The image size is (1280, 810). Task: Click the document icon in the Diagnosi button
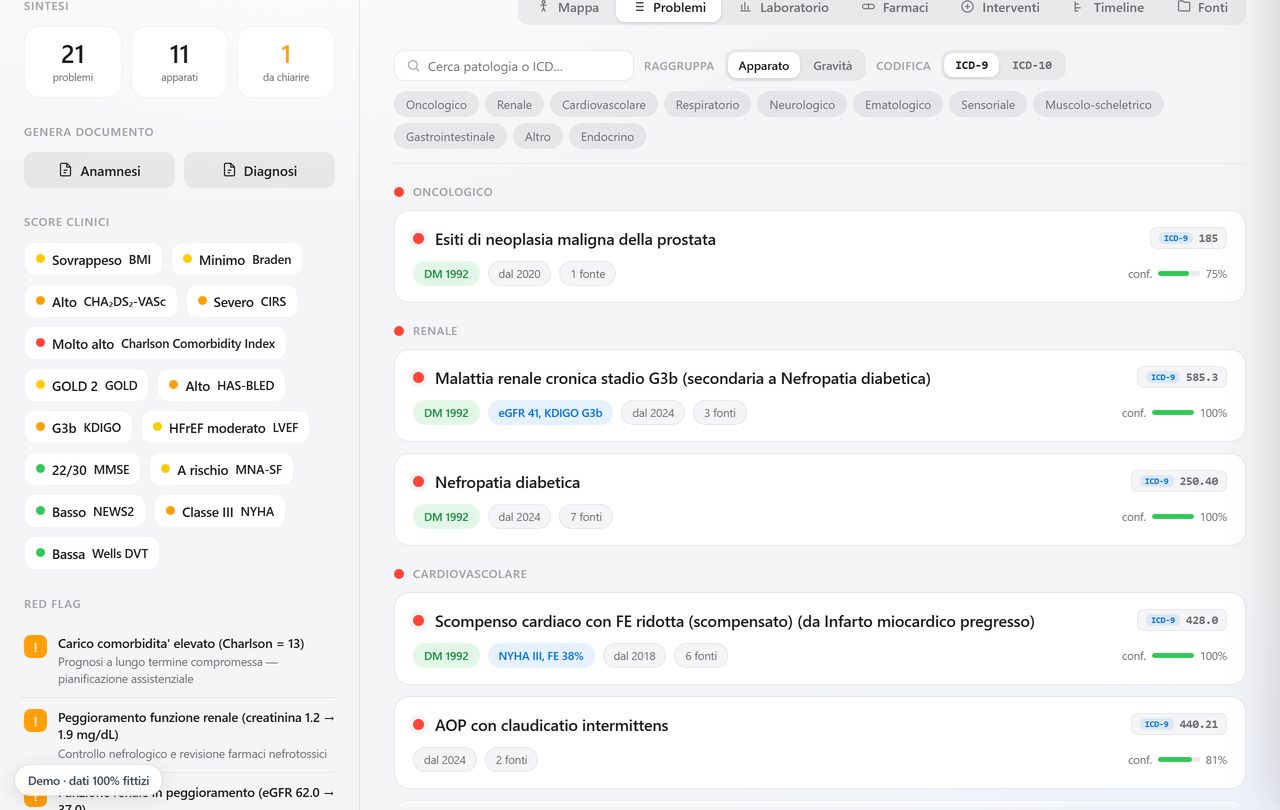229,170
